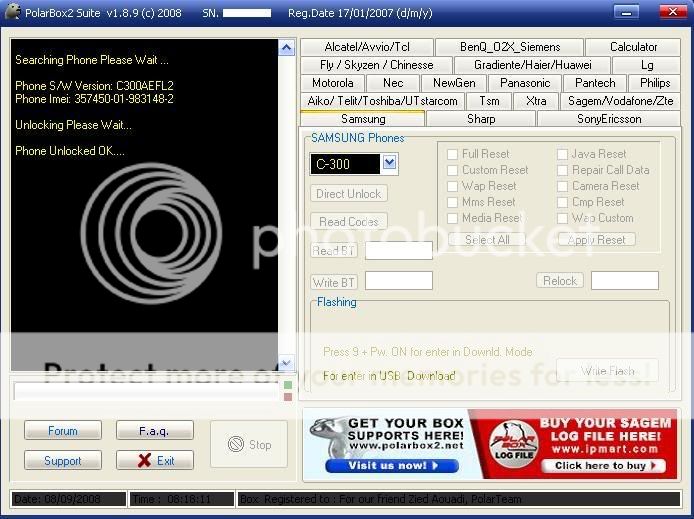Click the Write BT button
The image size is (694, 519).
[334, 282]
